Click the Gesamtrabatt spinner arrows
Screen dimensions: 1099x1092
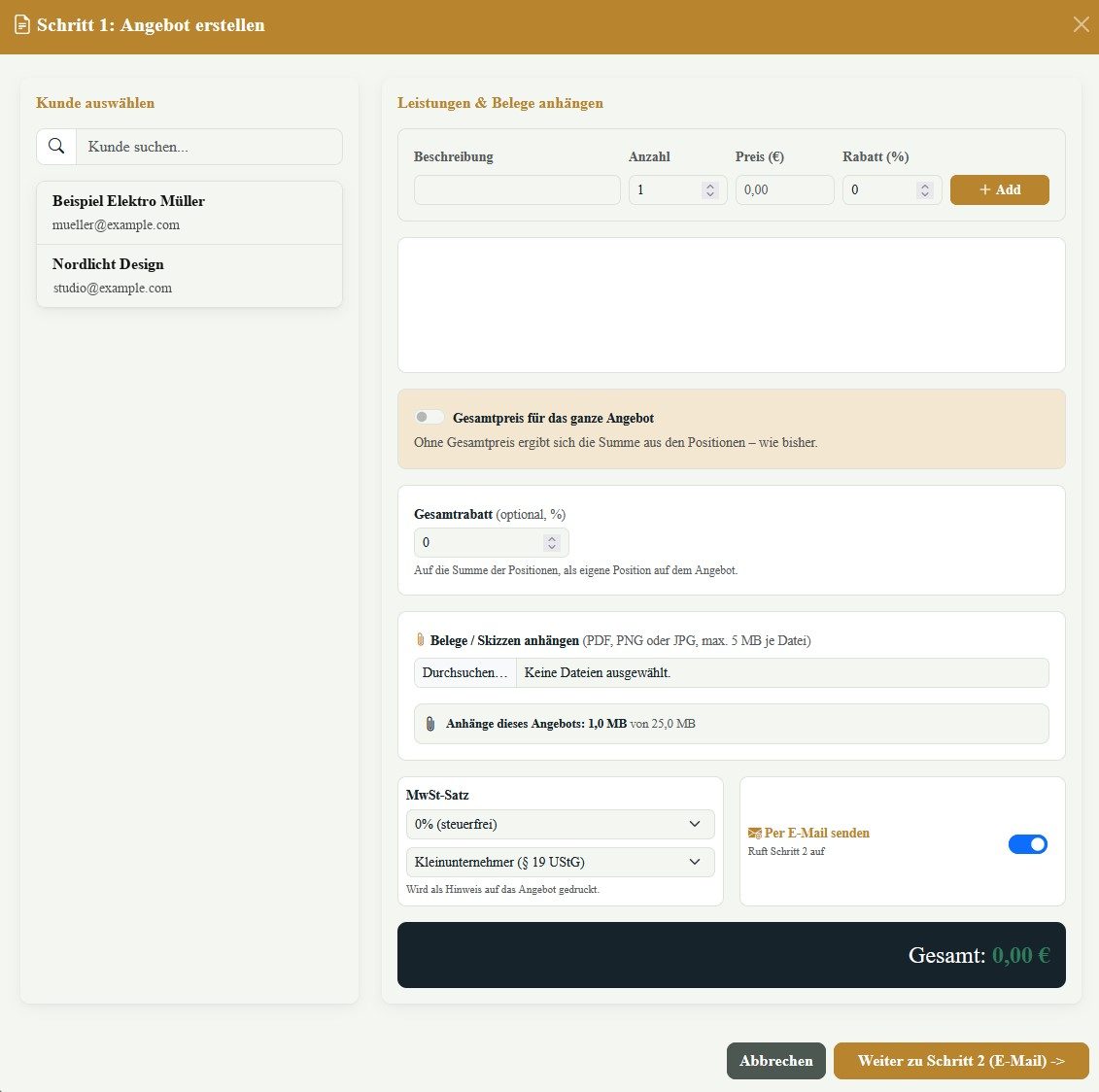pyautogui.click(x=552, y=542)
